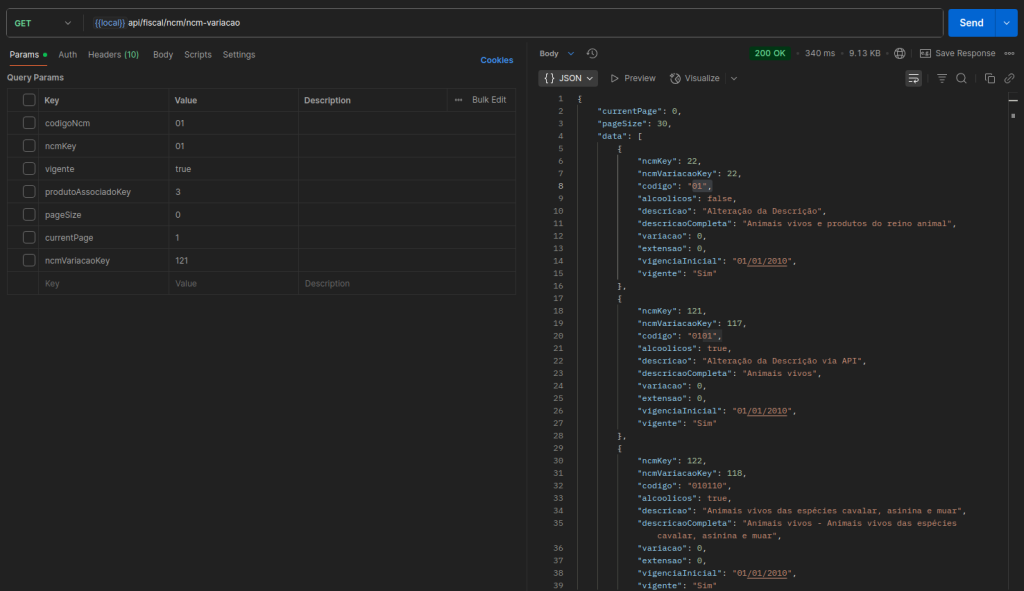
Task: Click the Preview play icon
Action: [615, 78]
